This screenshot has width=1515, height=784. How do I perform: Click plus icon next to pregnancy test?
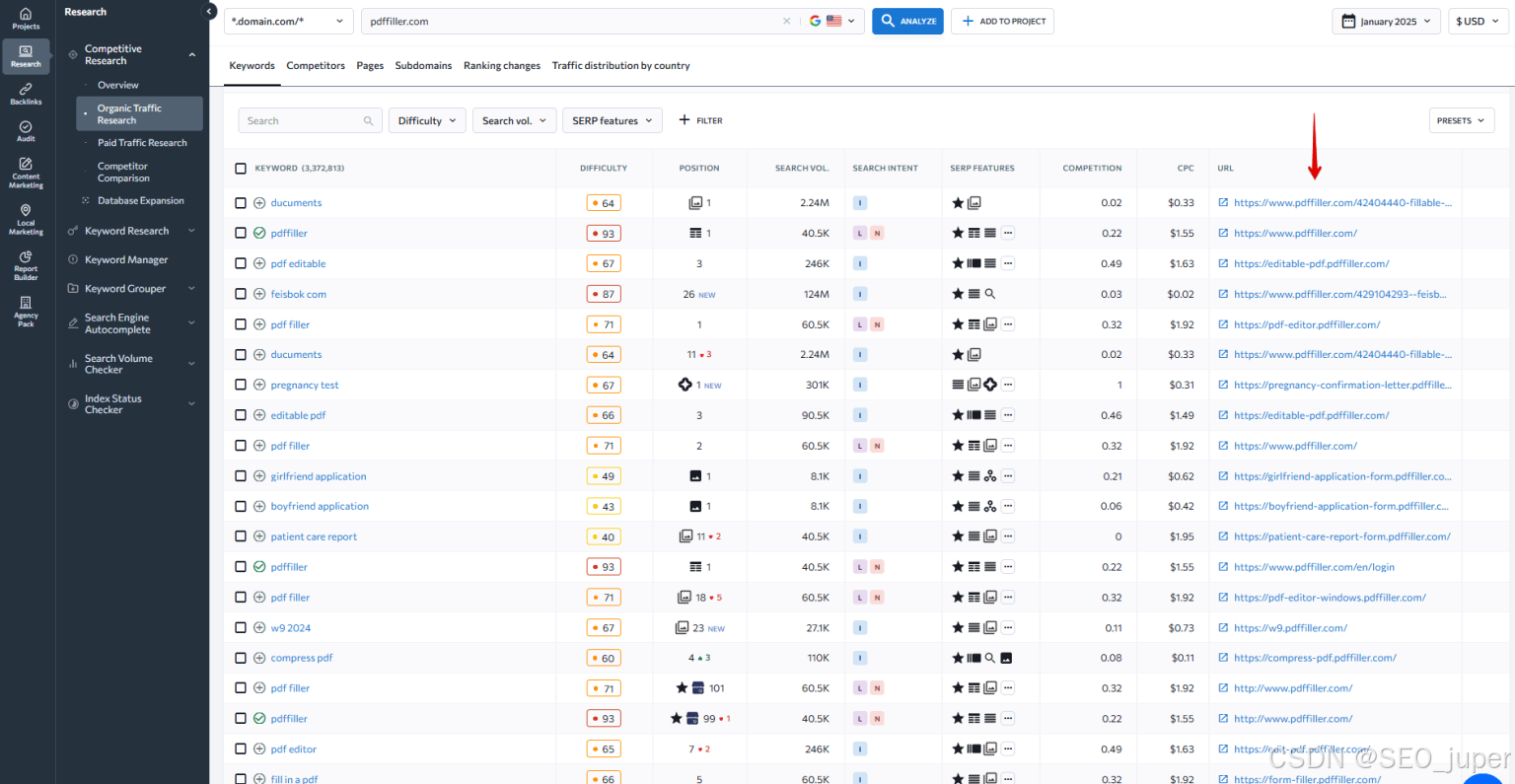coord(259,385)
